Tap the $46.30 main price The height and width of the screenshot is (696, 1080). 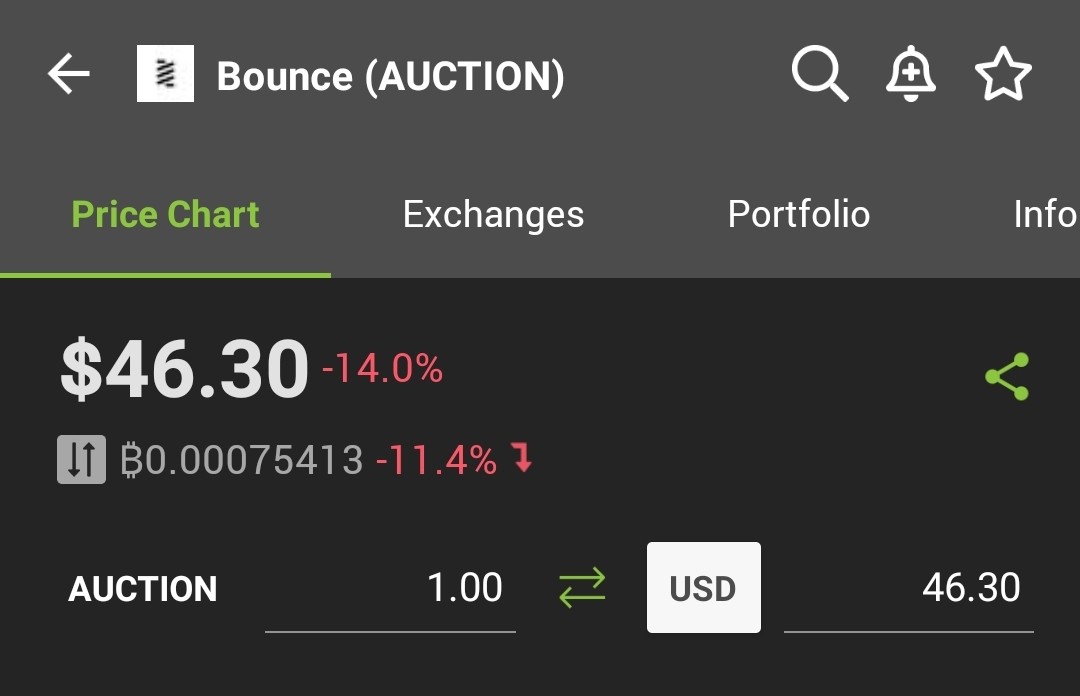click(x=184, y=369)
